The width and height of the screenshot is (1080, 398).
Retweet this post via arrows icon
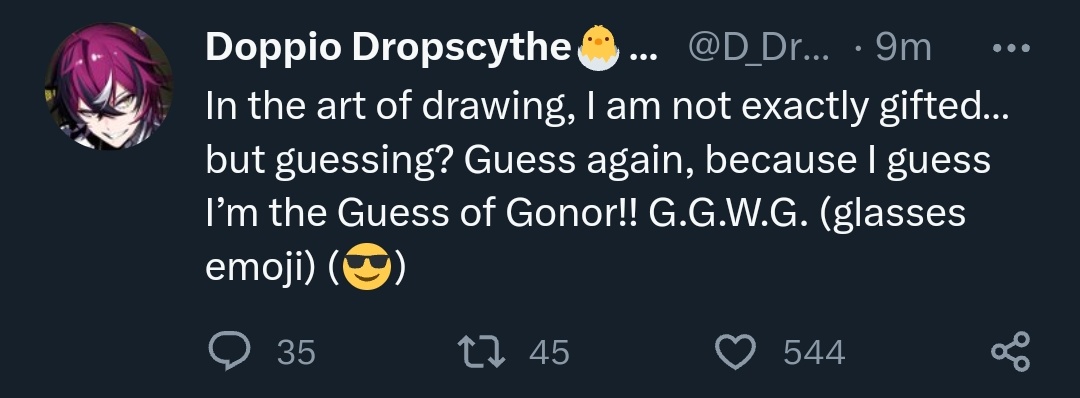(482, 352)
